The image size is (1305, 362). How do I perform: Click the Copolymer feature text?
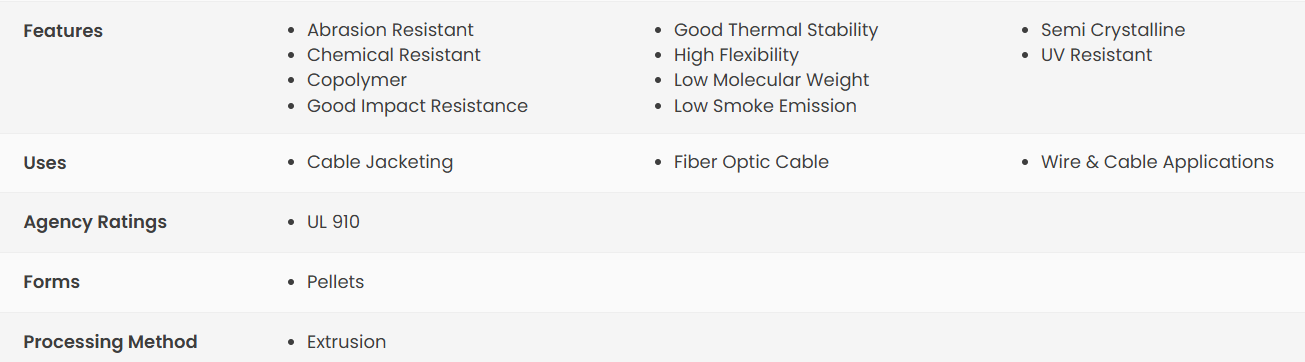[x=357, y=80]
